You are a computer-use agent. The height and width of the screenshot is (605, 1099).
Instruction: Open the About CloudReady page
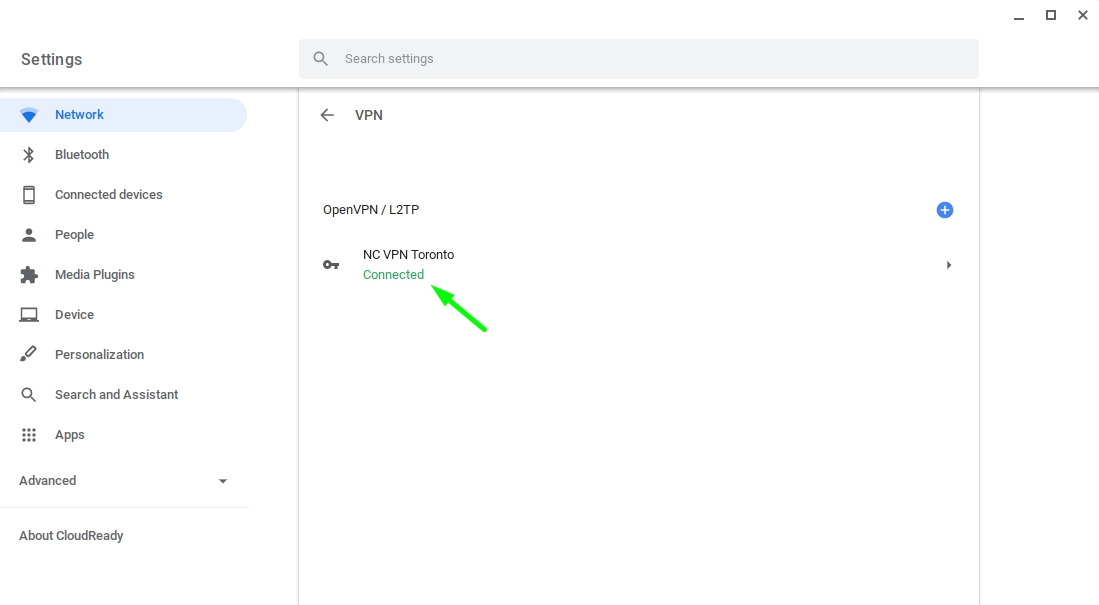(71, 536)
